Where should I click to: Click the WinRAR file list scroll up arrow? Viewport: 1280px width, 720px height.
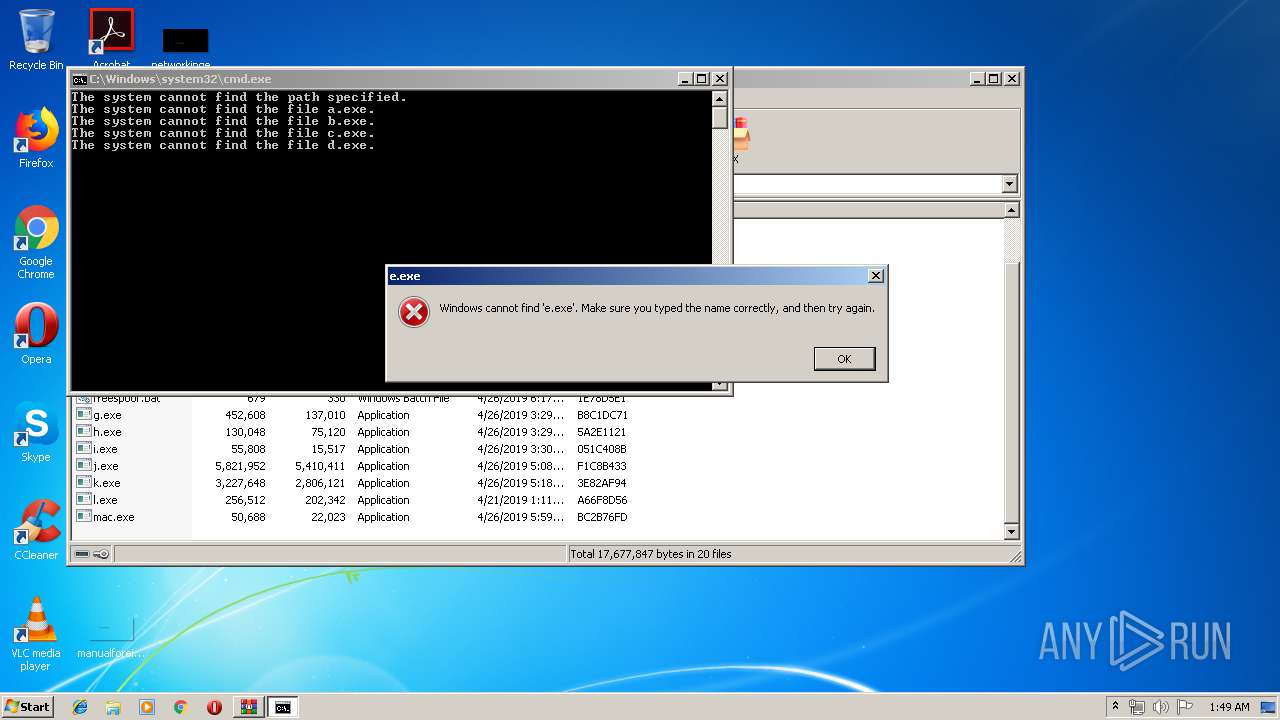[1011, 210]
